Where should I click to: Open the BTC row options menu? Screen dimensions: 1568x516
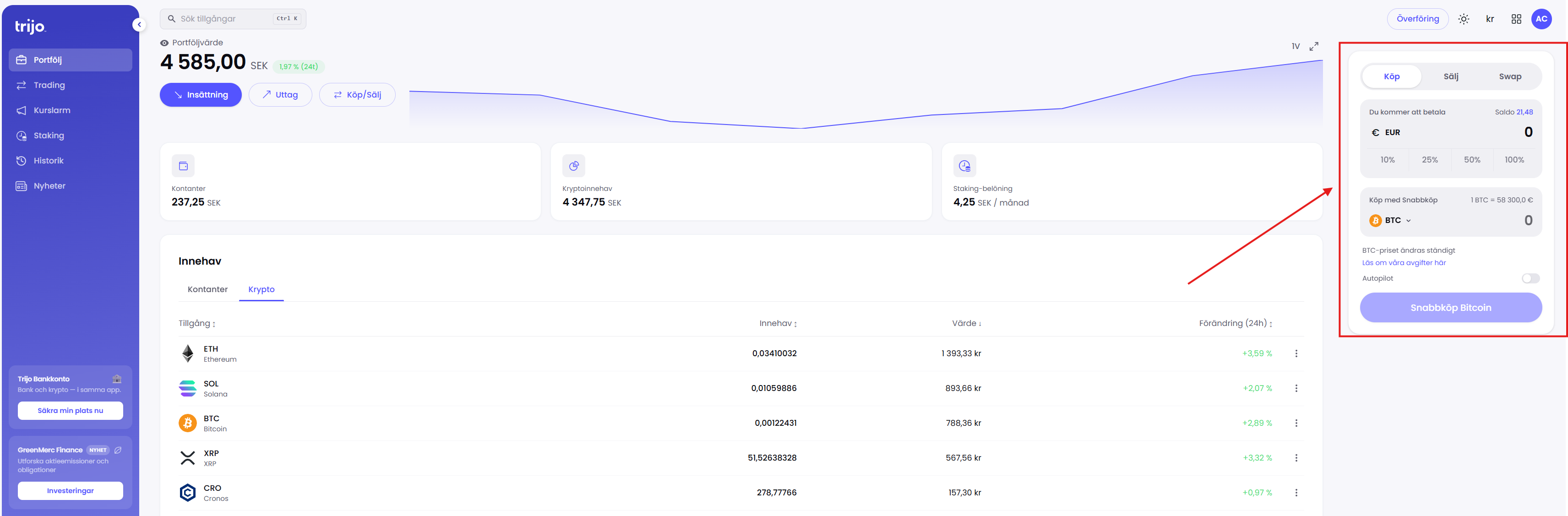point(1296,423)
